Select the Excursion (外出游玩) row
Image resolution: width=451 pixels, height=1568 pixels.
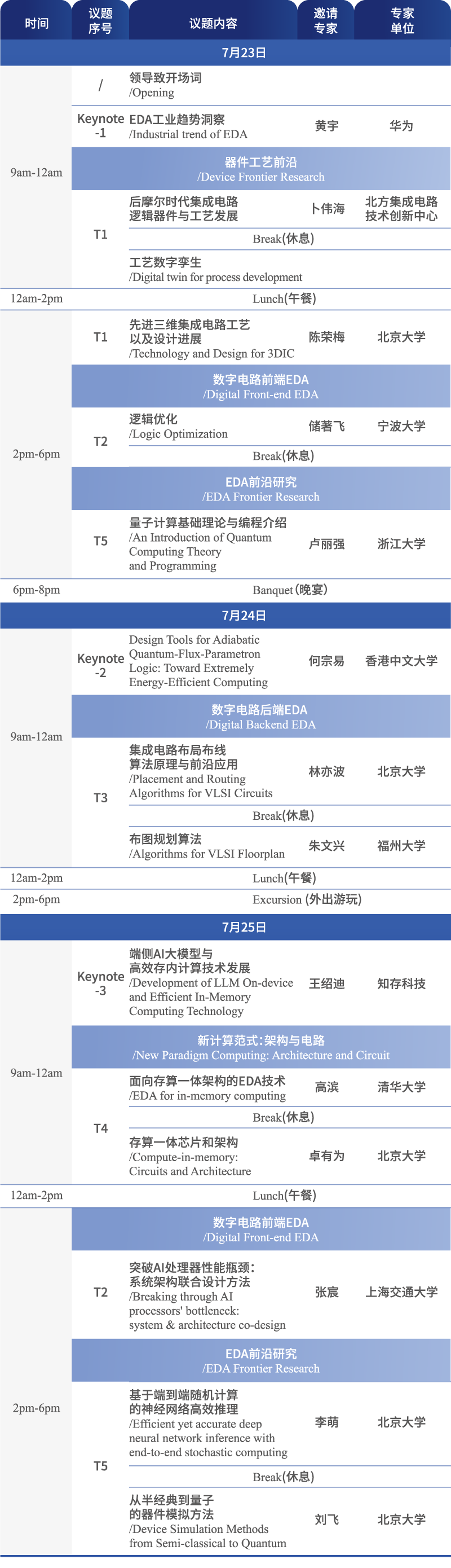[x=306, y=899]
